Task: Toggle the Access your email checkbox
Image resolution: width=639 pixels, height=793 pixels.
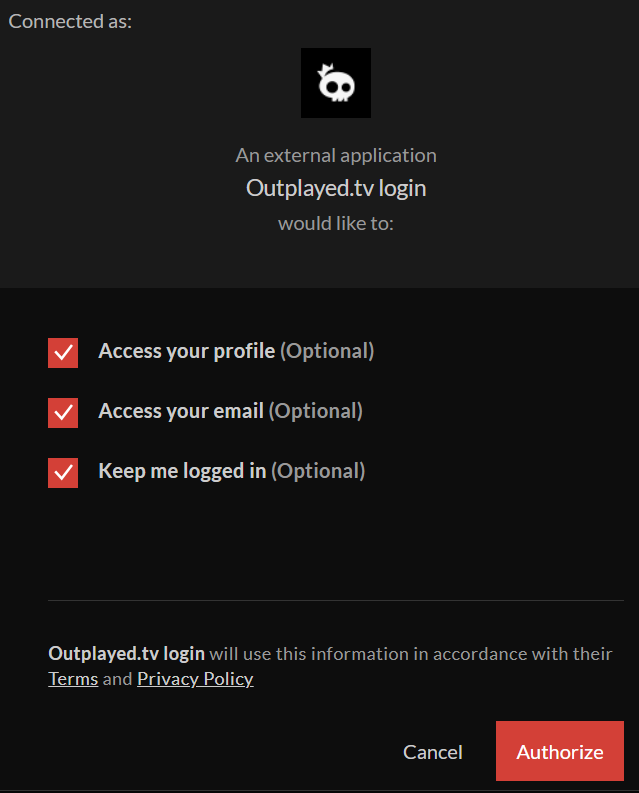Action: pos(63,413)
